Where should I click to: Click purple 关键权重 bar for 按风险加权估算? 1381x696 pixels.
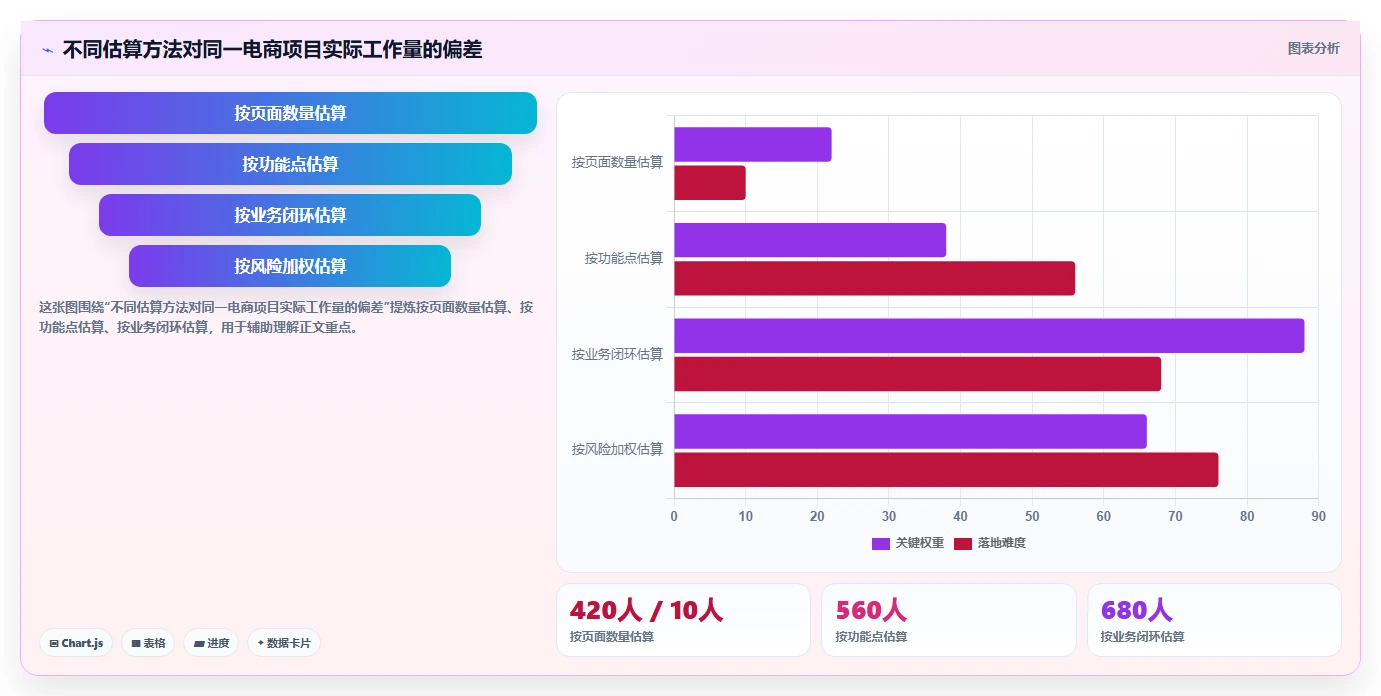(910, 431)
